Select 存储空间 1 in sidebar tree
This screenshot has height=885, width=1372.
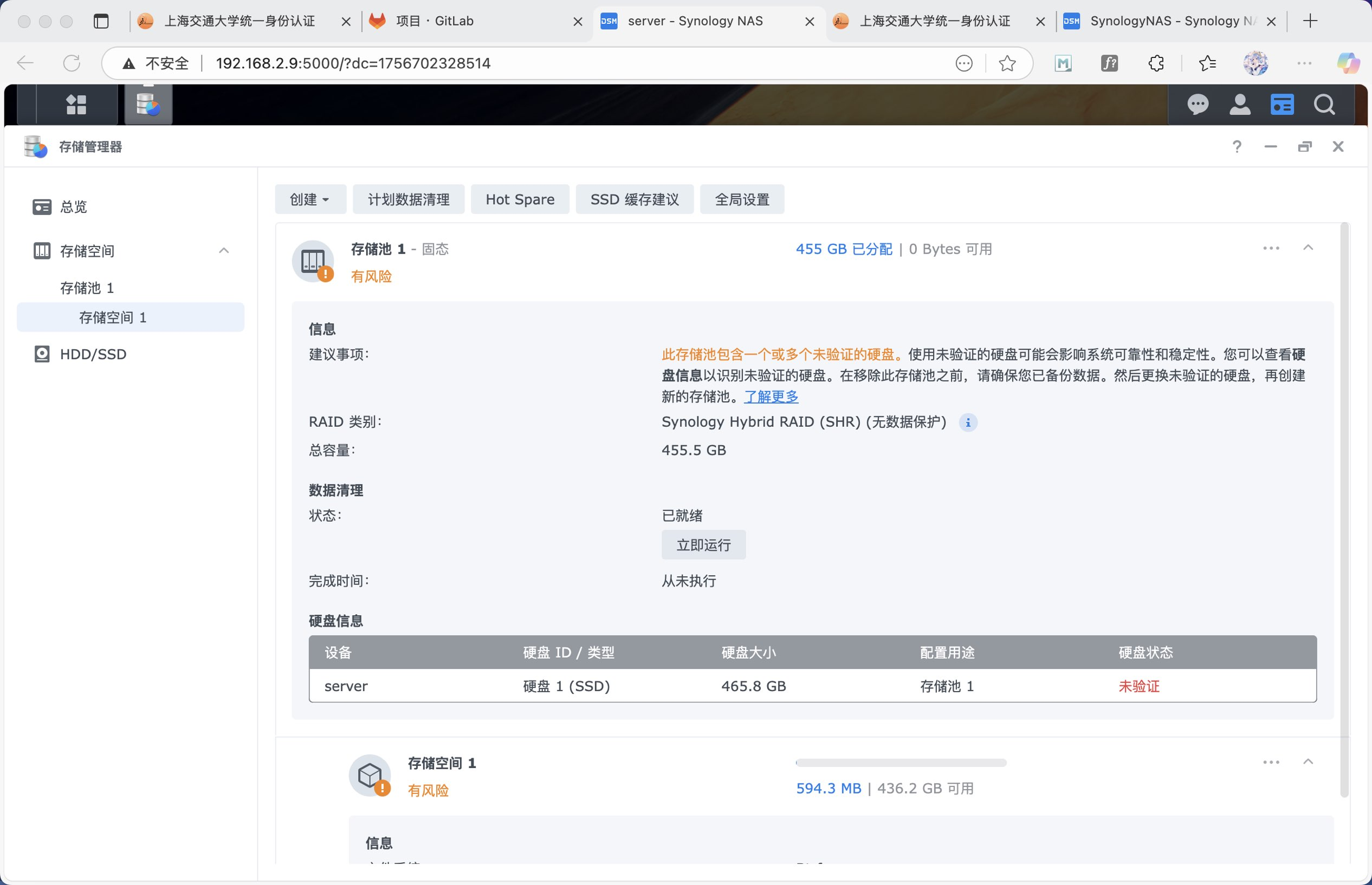click(131, 317)
